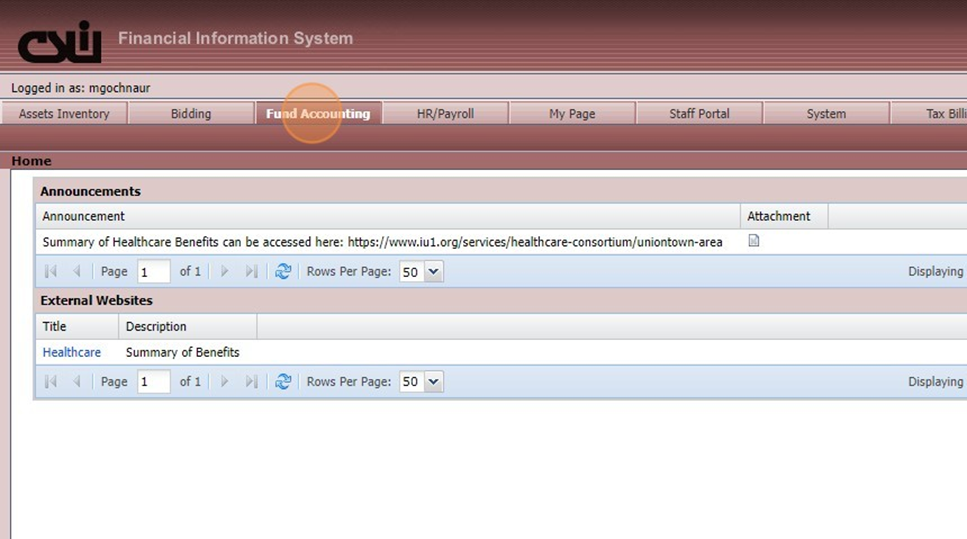Switch to the Assets Inventory tab

tap(64, 114)
